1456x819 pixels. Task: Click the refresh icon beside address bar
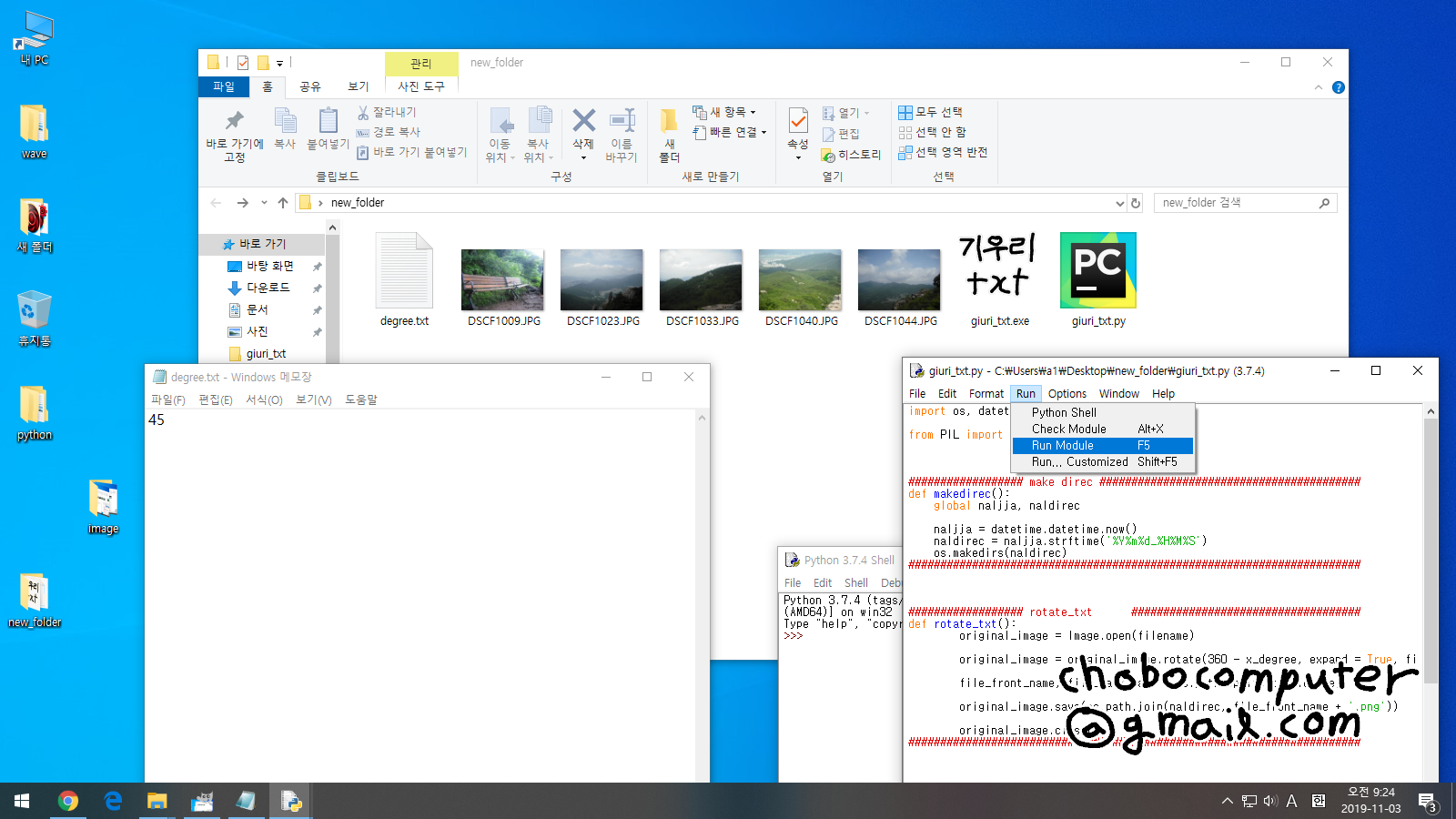1136,203
